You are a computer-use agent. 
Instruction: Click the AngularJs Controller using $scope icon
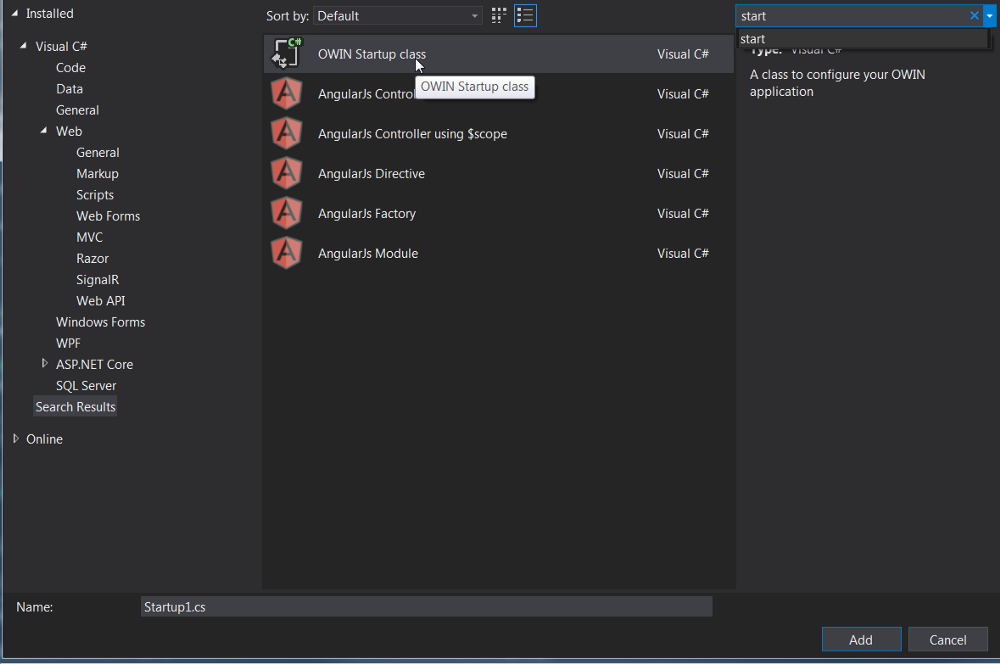pos(286,134)
